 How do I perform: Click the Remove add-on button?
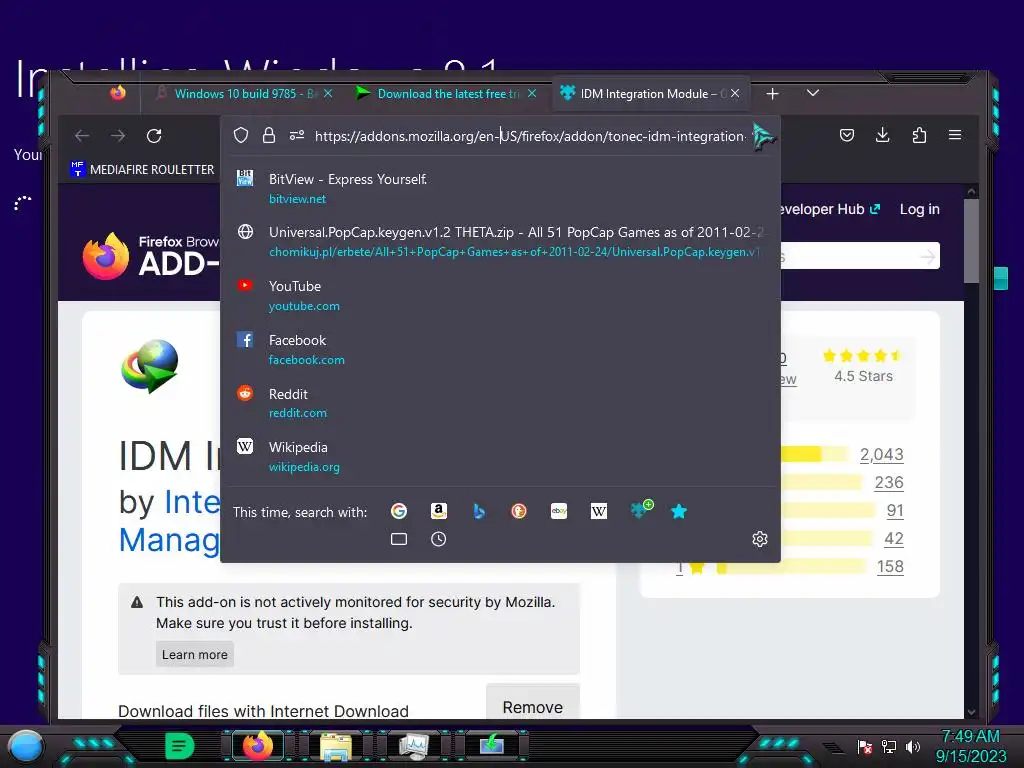tap(533, 702)
